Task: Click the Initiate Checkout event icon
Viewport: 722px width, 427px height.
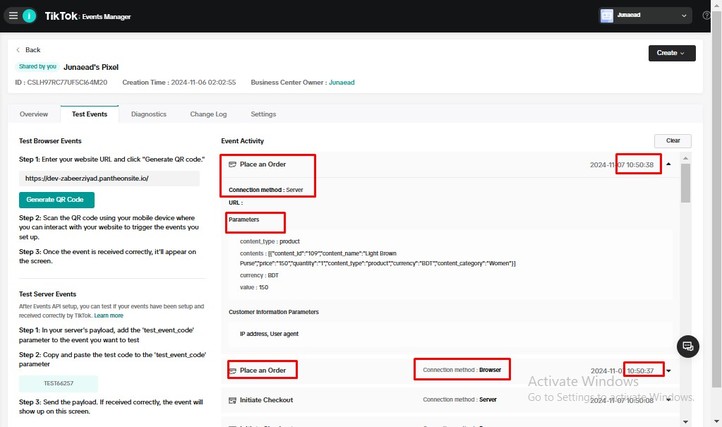Action: coord(233,400)
